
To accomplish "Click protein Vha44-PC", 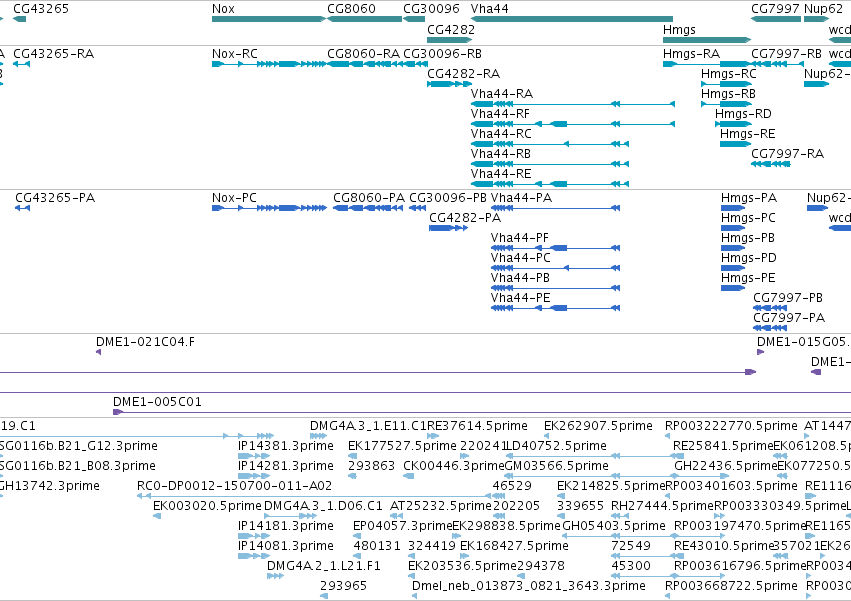I will pos(555,268).
